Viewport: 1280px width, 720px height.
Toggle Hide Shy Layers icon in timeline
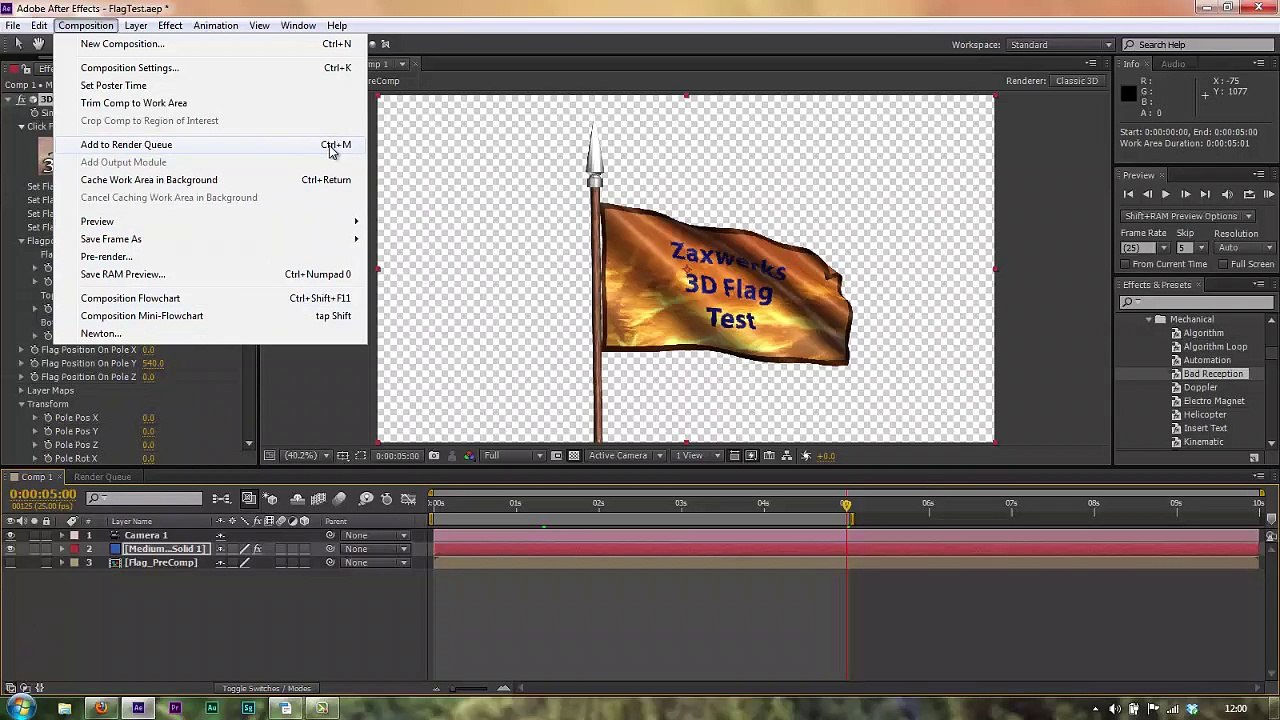point(297,499)
